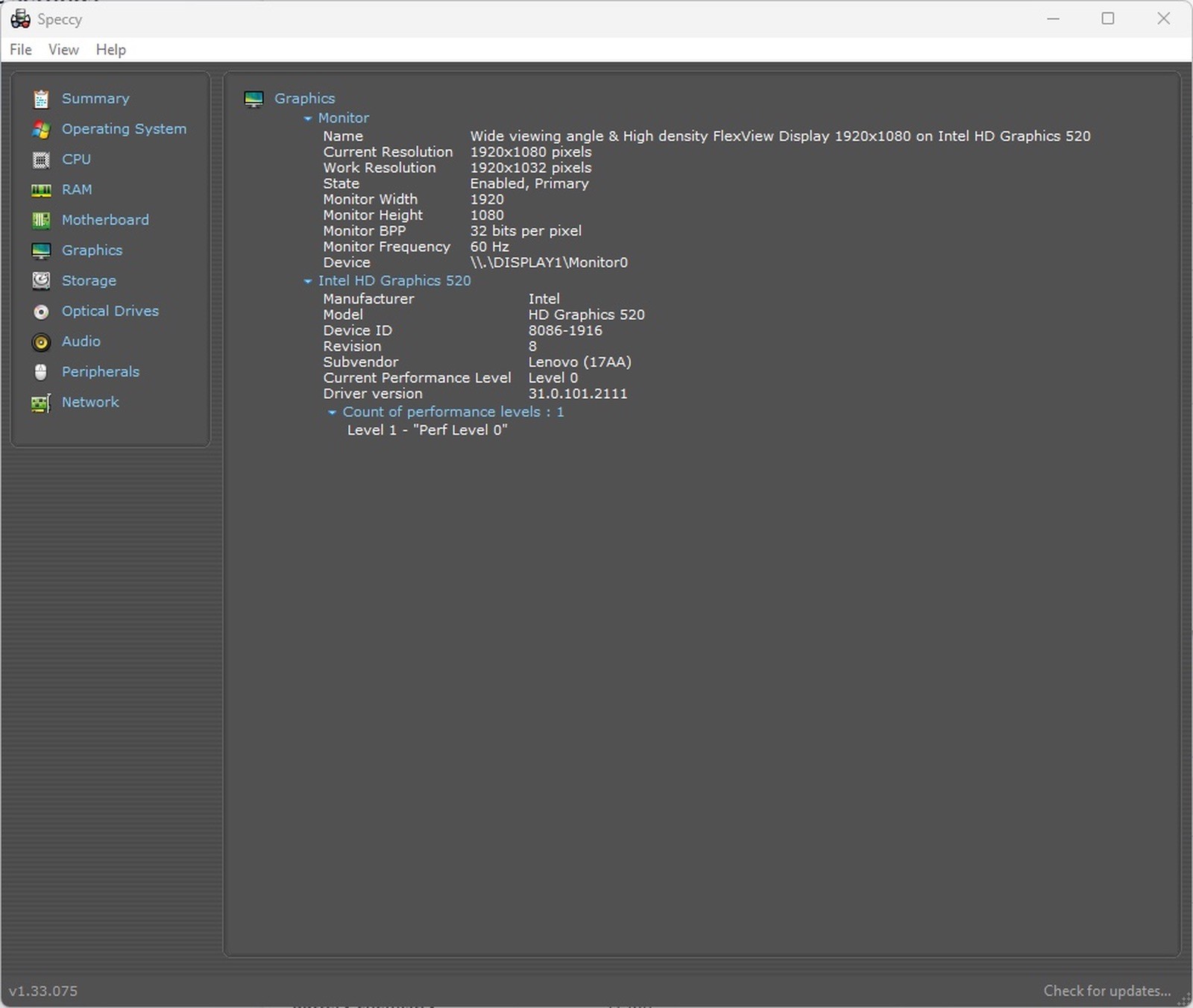Click the Network card icon

click(x=41, y=403)
